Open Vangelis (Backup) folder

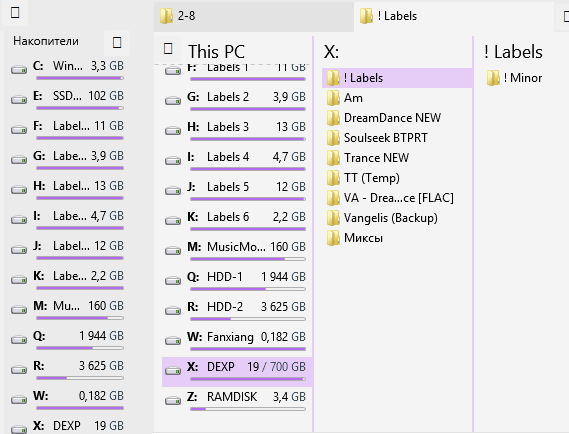pyautogui.click(x=397, y=218)
